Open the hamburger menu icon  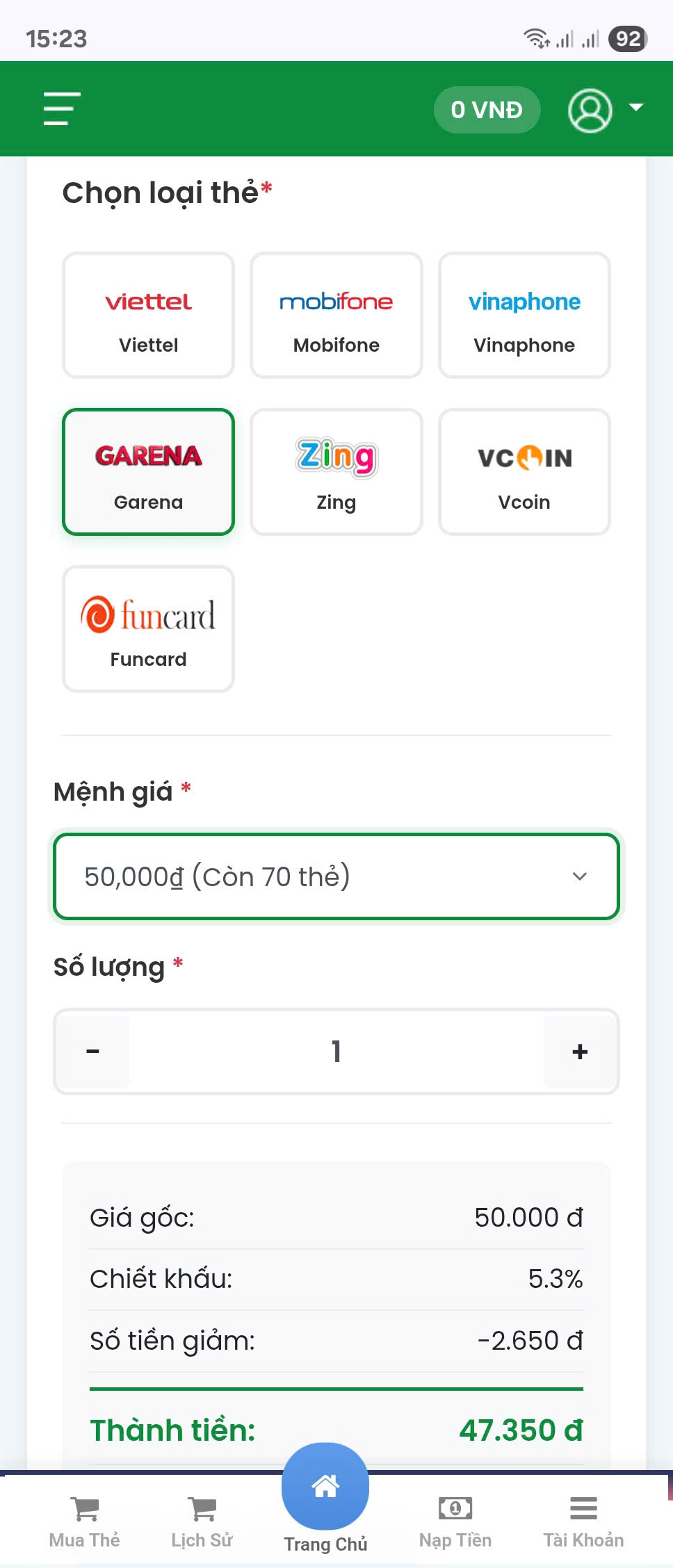pos(61,109)
